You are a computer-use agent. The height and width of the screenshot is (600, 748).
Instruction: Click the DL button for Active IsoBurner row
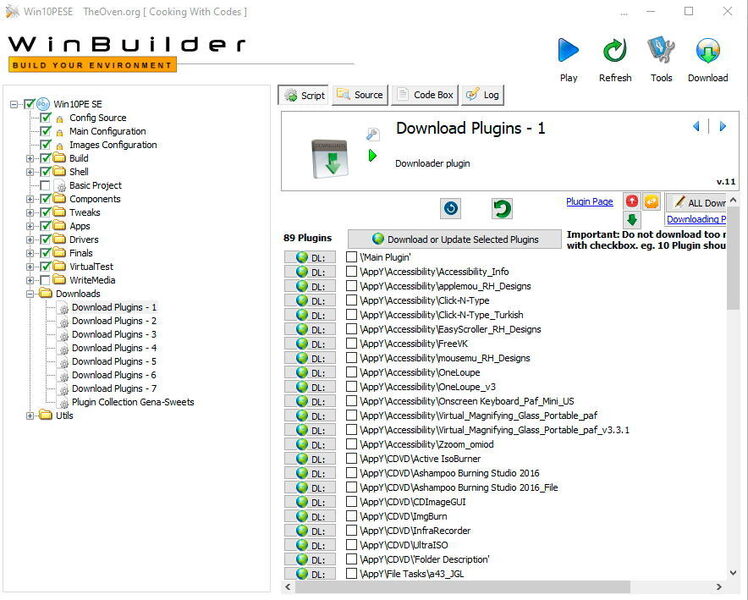[310, 459]
